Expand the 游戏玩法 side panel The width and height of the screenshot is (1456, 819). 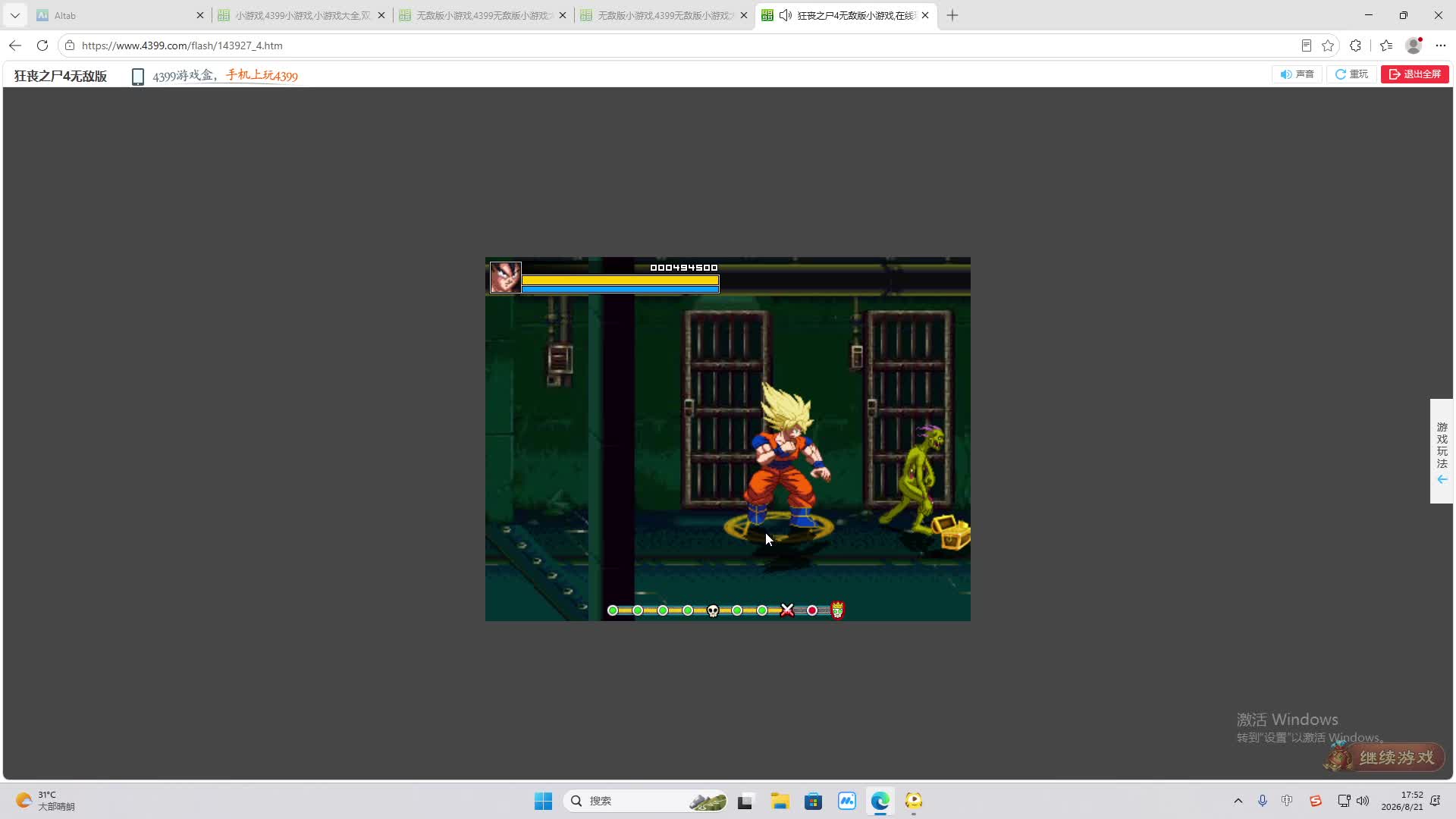1442,451
